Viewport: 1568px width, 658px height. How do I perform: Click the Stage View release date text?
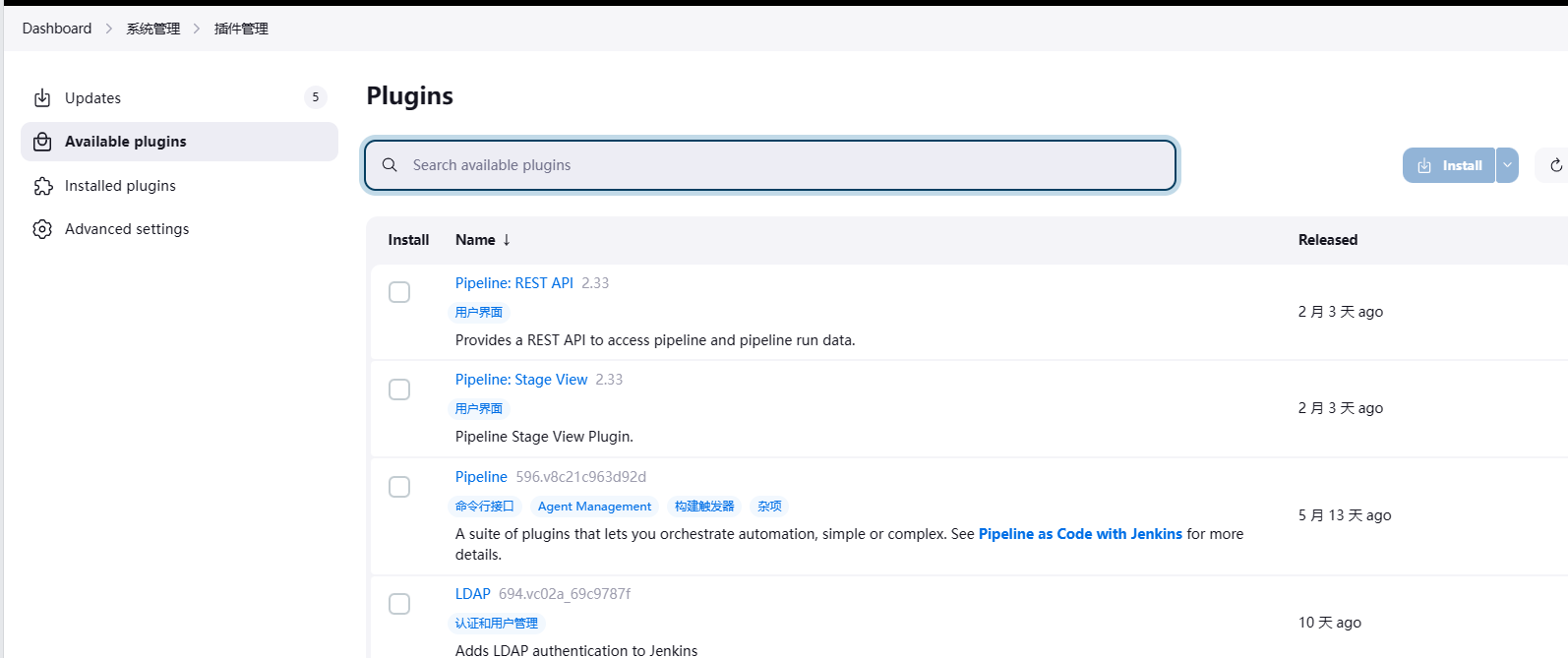click(x=1341, y=408)
